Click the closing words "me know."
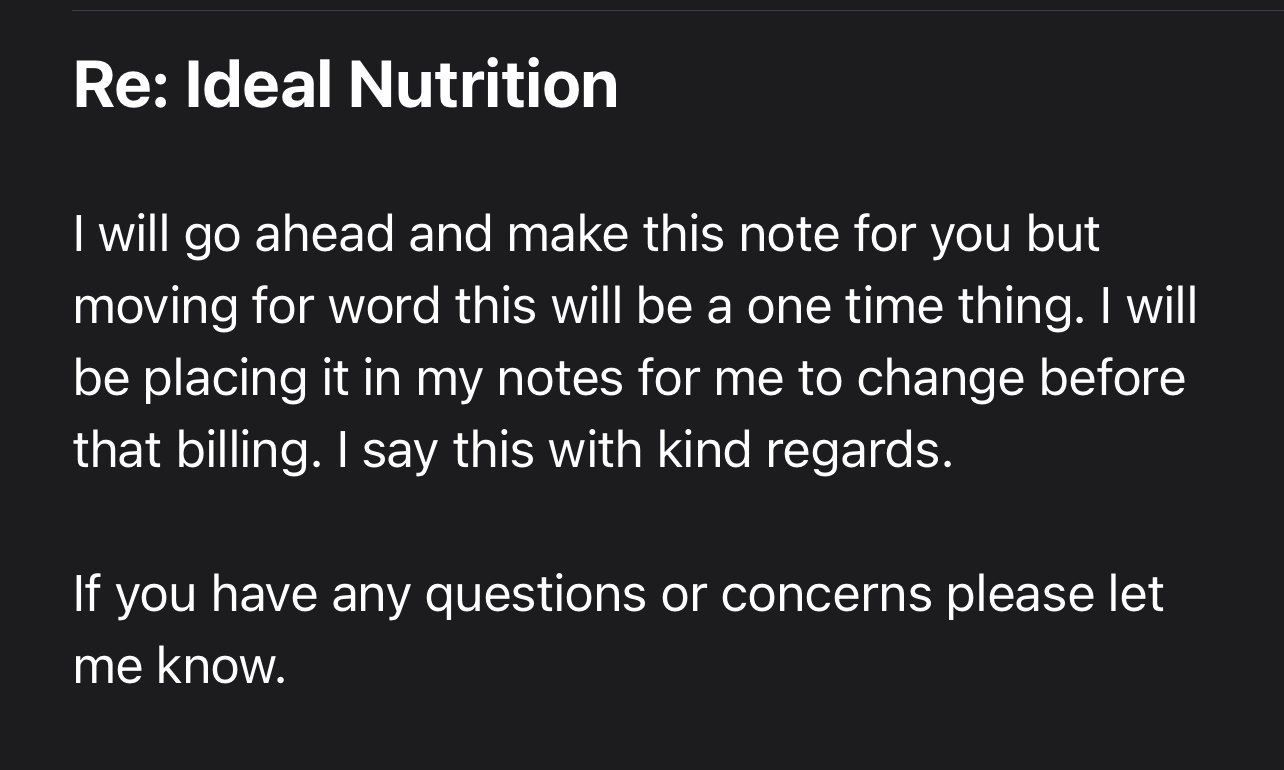1284x770 pixels. click(179, 667)
